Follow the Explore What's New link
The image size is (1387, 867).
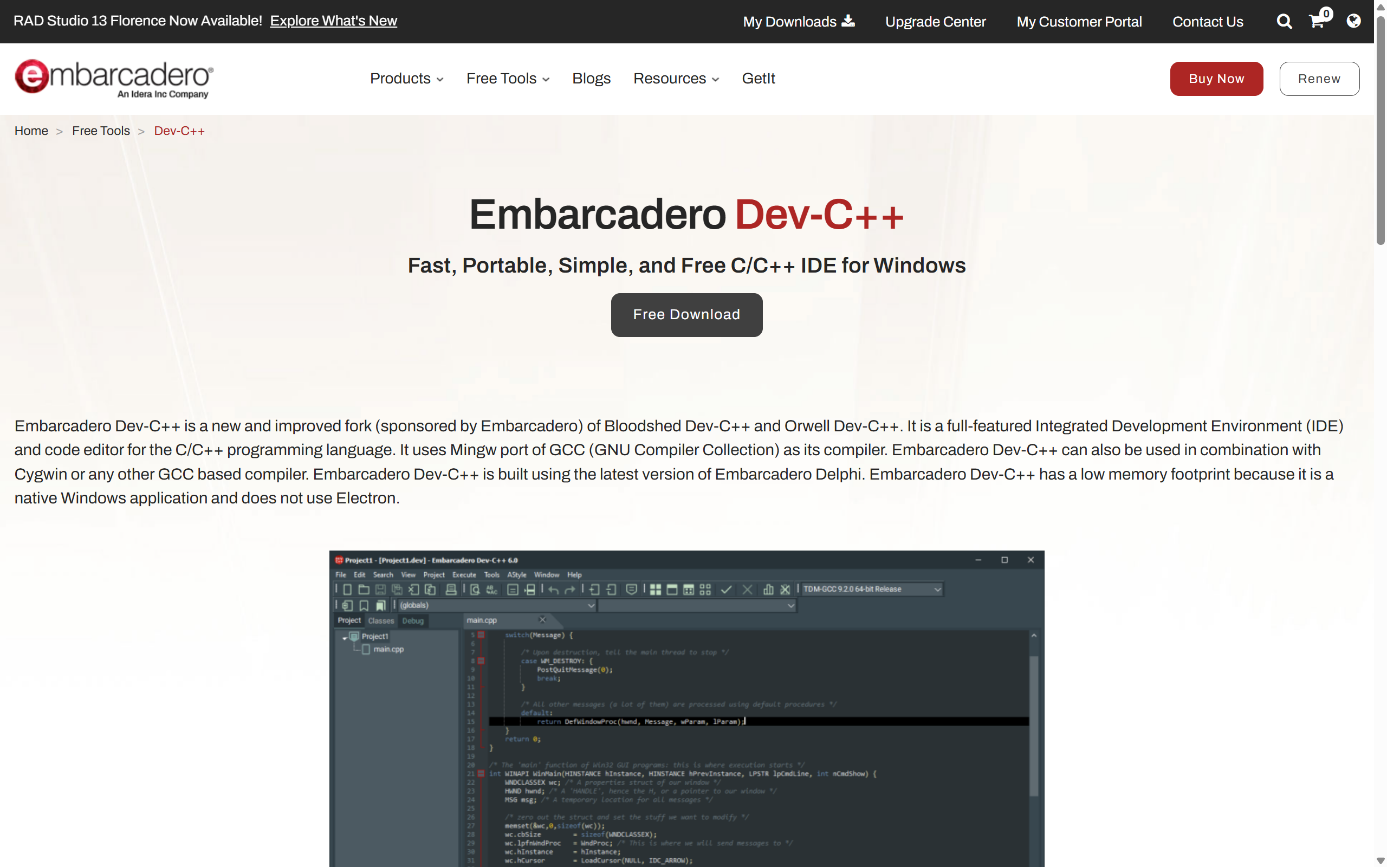pos(333,21)
